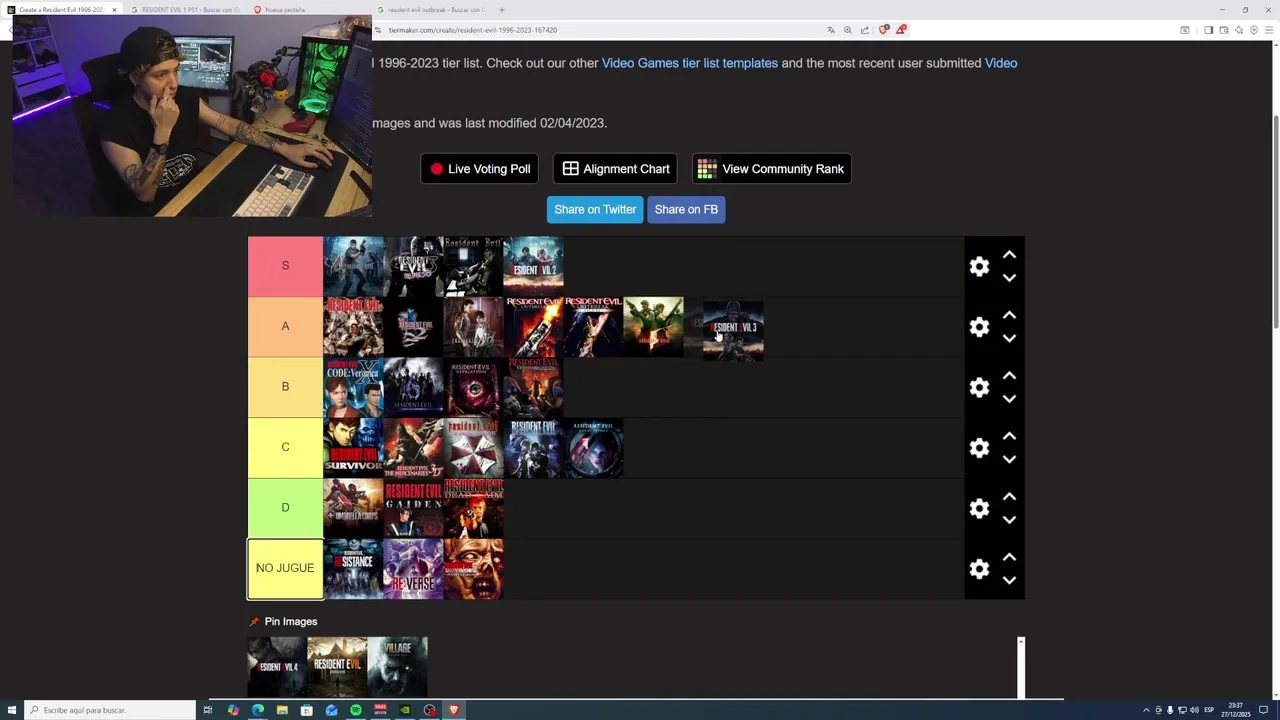Select the green D tier label
The image size is (1280, 720).
tap(285, 508)
